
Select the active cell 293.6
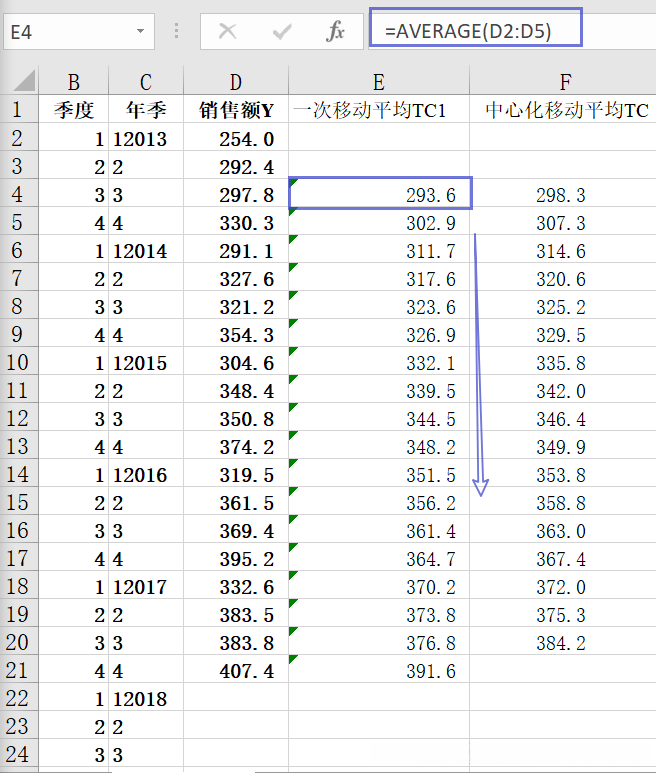(x=380, y=193)
